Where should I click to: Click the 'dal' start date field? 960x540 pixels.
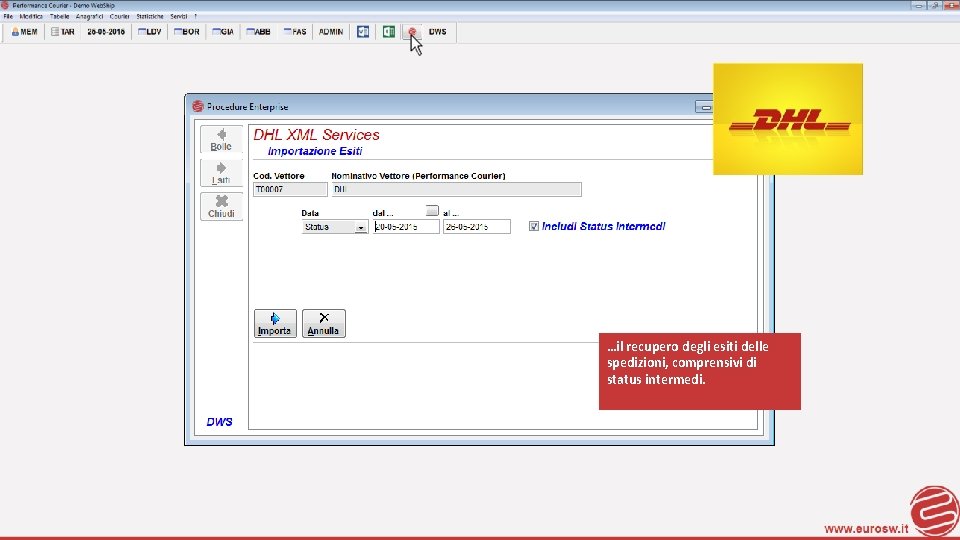[x=406, y=227]
